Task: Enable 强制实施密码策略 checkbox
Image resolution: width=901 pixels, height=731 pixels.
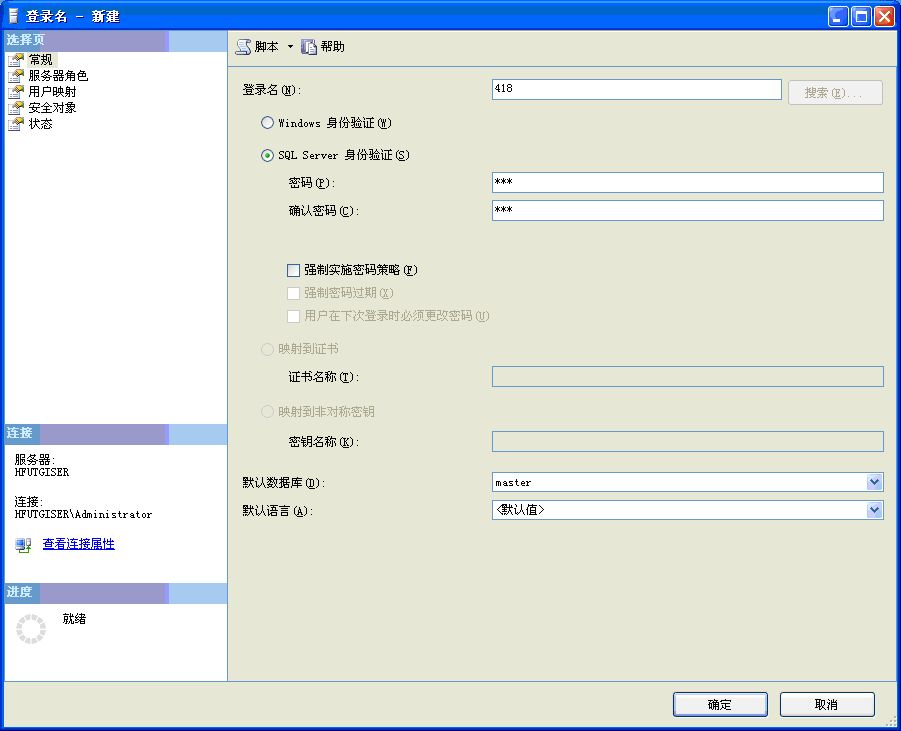Action: [294, 270]
